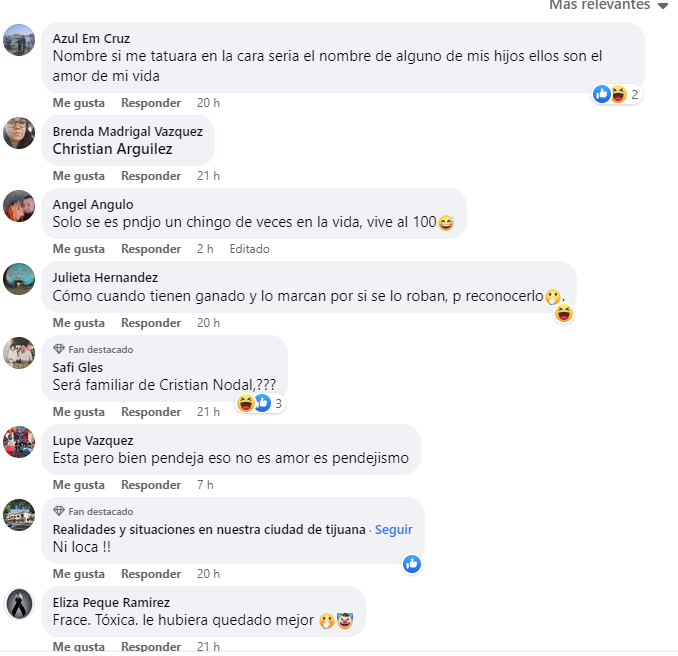
Task: View thumbs-up reaction on Ni loca comment
Action: tap(412, 564)
